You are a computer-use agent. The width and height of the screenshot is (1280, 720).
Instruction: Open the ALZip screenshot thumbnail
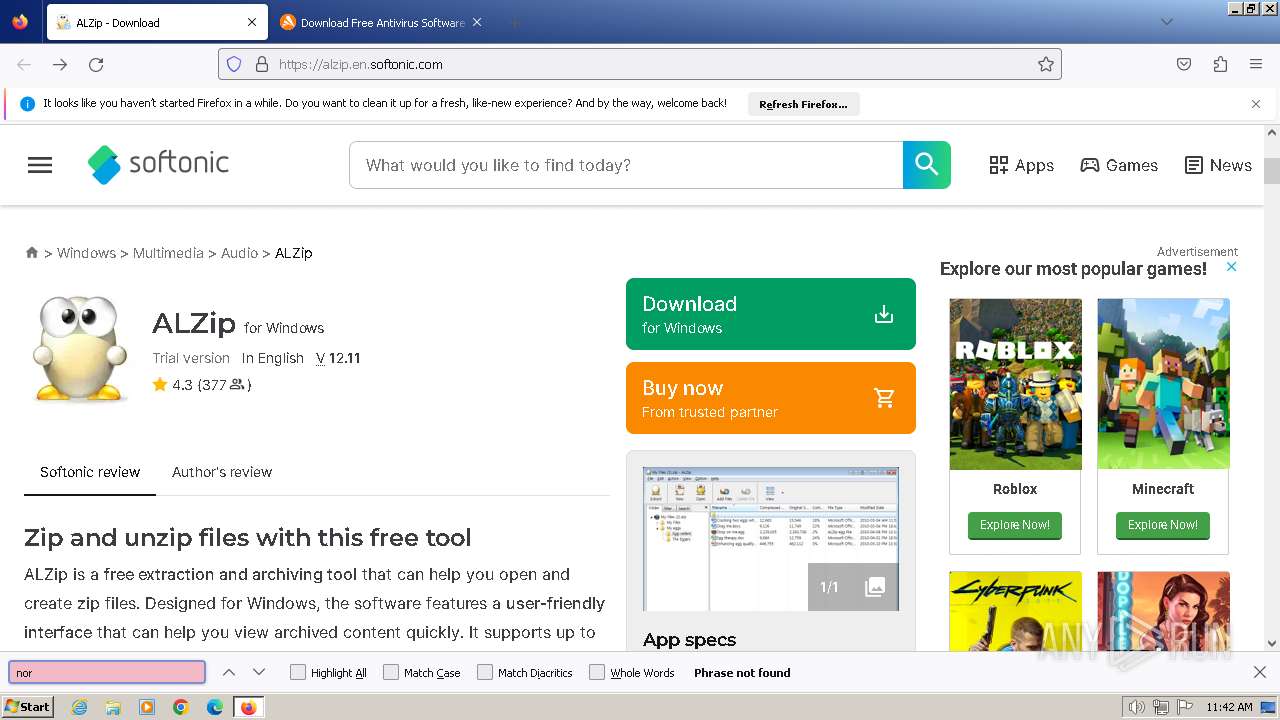tap(771, 539)
